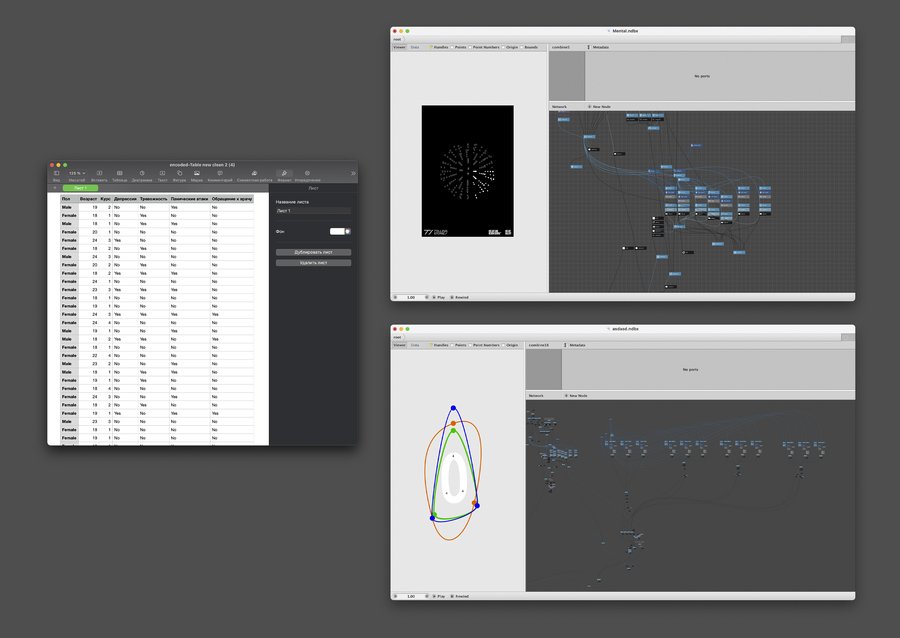Toggle Origin checkbox in asdasd.ndbx window
Screen dimensions: 900x638
(x=503, y=345)
